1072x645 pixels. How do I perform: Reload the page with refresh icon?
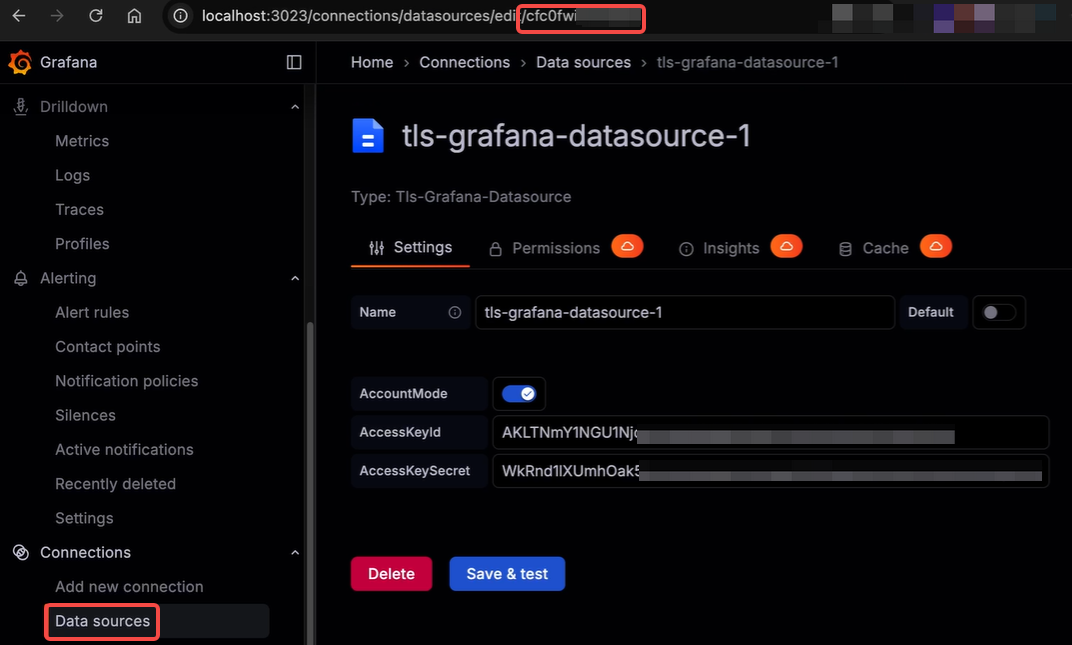[x=96, y=16]
